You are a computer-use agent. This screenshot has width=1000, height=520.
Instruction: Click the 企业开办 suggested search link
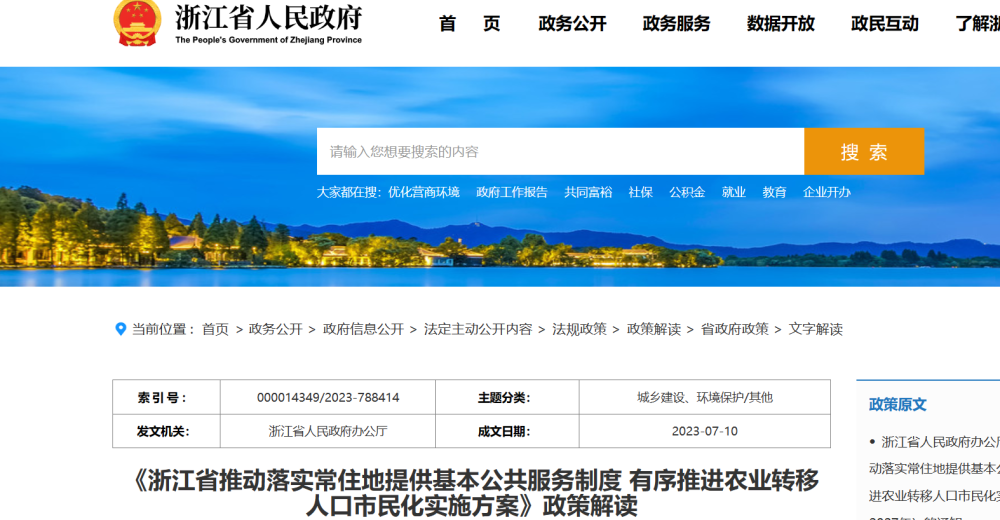pos(827,192)
